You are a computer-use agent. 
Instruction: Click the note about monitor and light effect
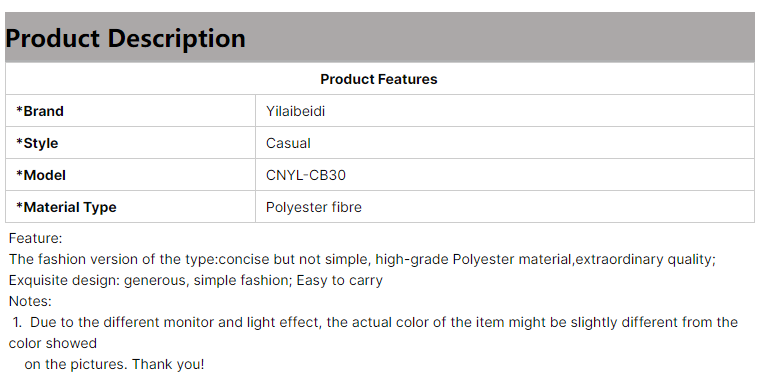[375, 322]
